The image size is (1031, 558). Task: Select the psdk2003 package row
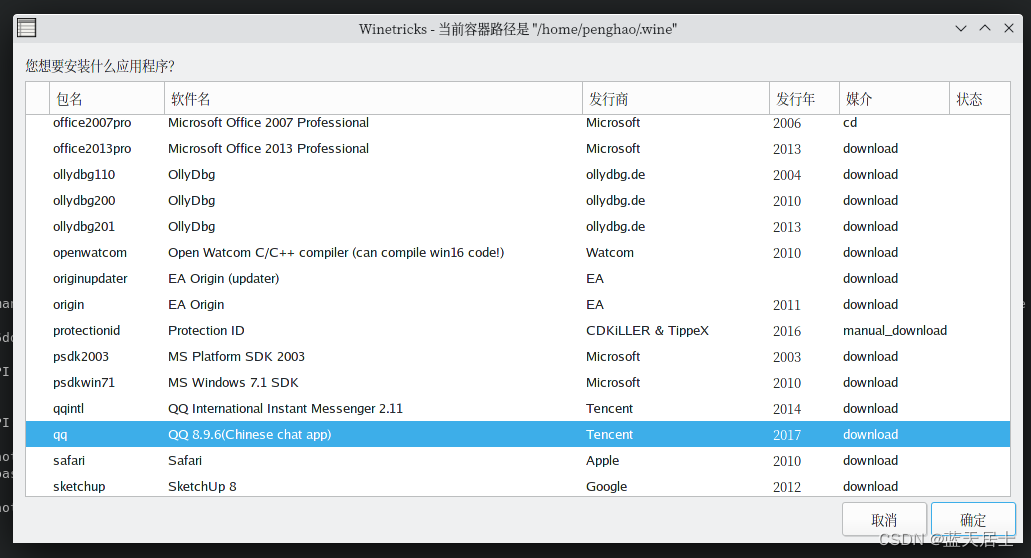517,357
